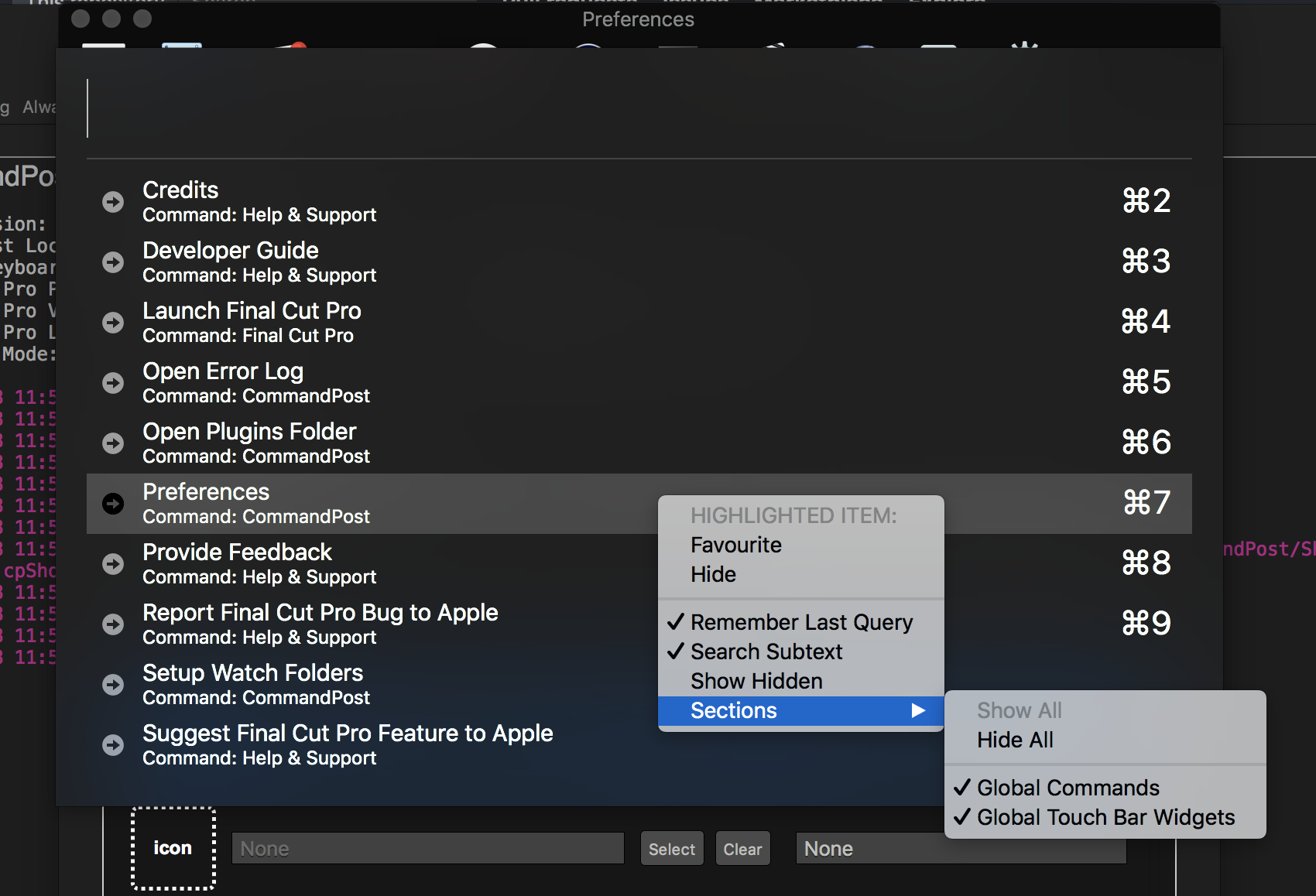Click the ⌘4 shortcut label
This screenshot has height=896, width=1316.
click(x=1146, y=322)
